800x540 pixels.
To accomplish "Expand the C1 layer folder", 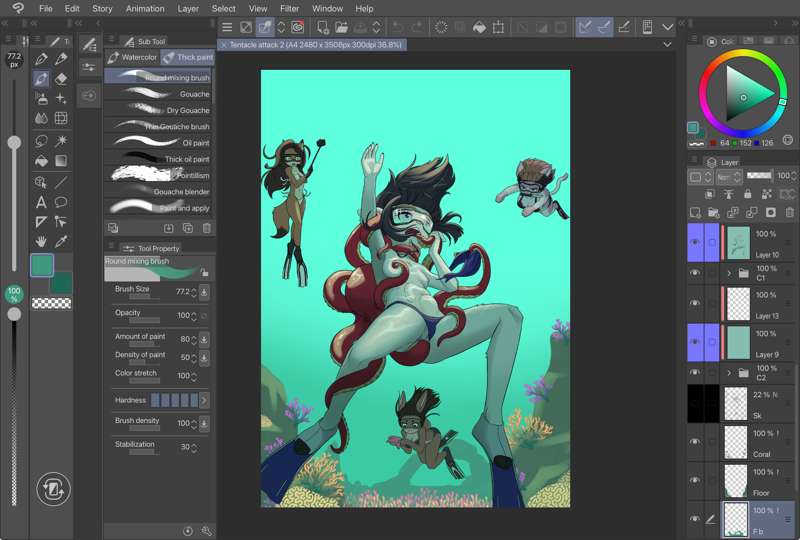I will pos(729,273).
